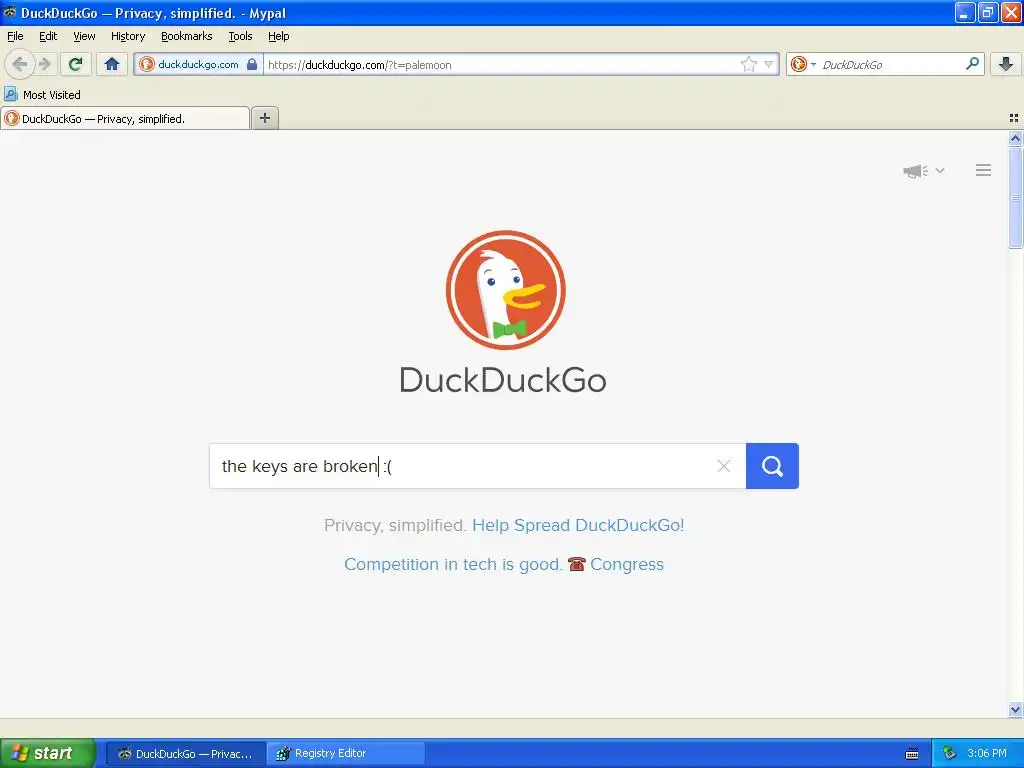1024x768 pixels.
Task: Click the toolbar search magnifier icon
Action: click(972, 64)
